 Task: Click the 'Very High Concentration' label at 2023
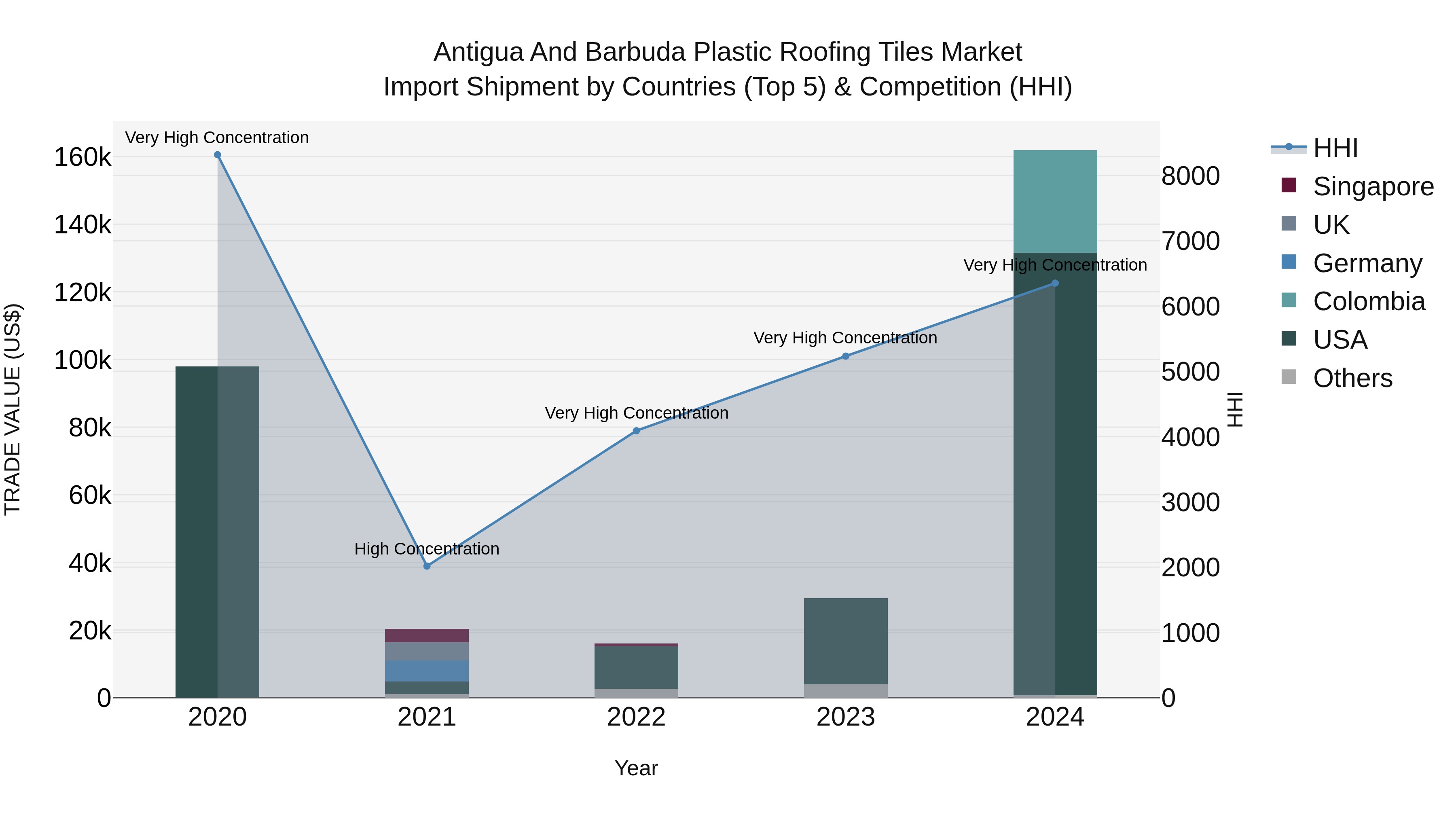point(846,338)
